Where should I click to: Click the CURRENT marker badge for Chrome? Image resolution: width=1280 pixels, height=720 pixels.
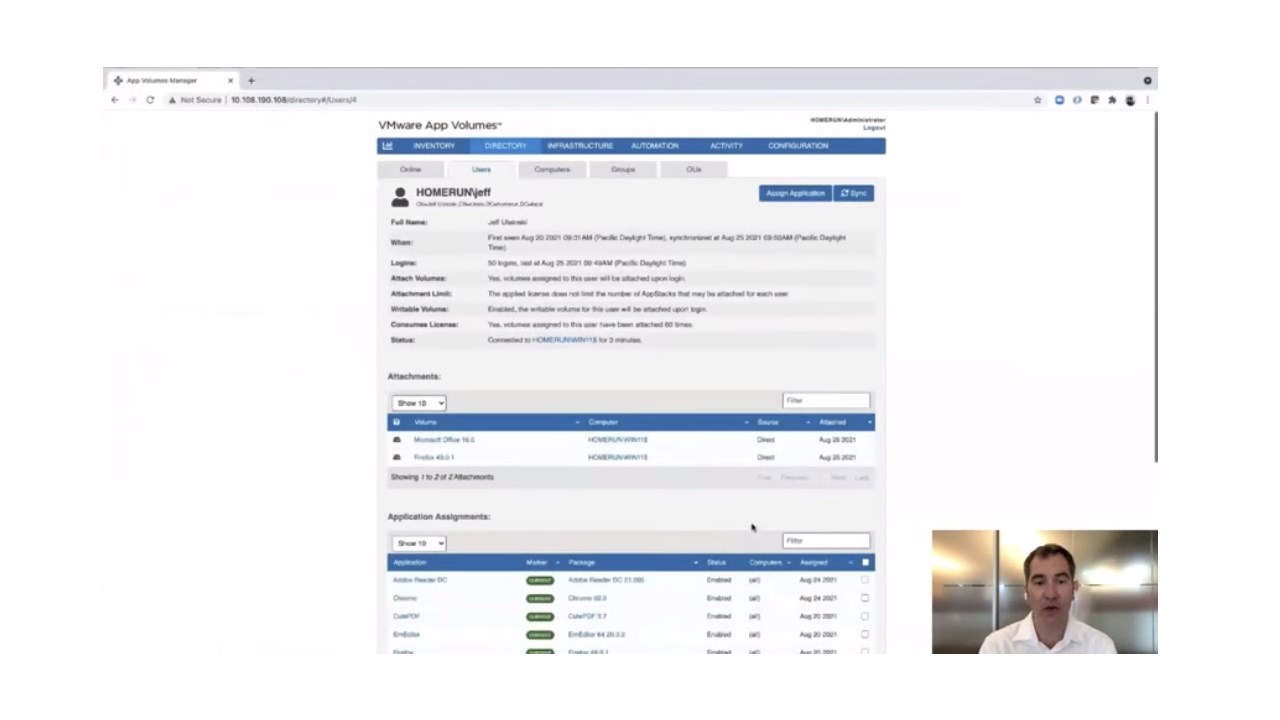coord(540,598)
